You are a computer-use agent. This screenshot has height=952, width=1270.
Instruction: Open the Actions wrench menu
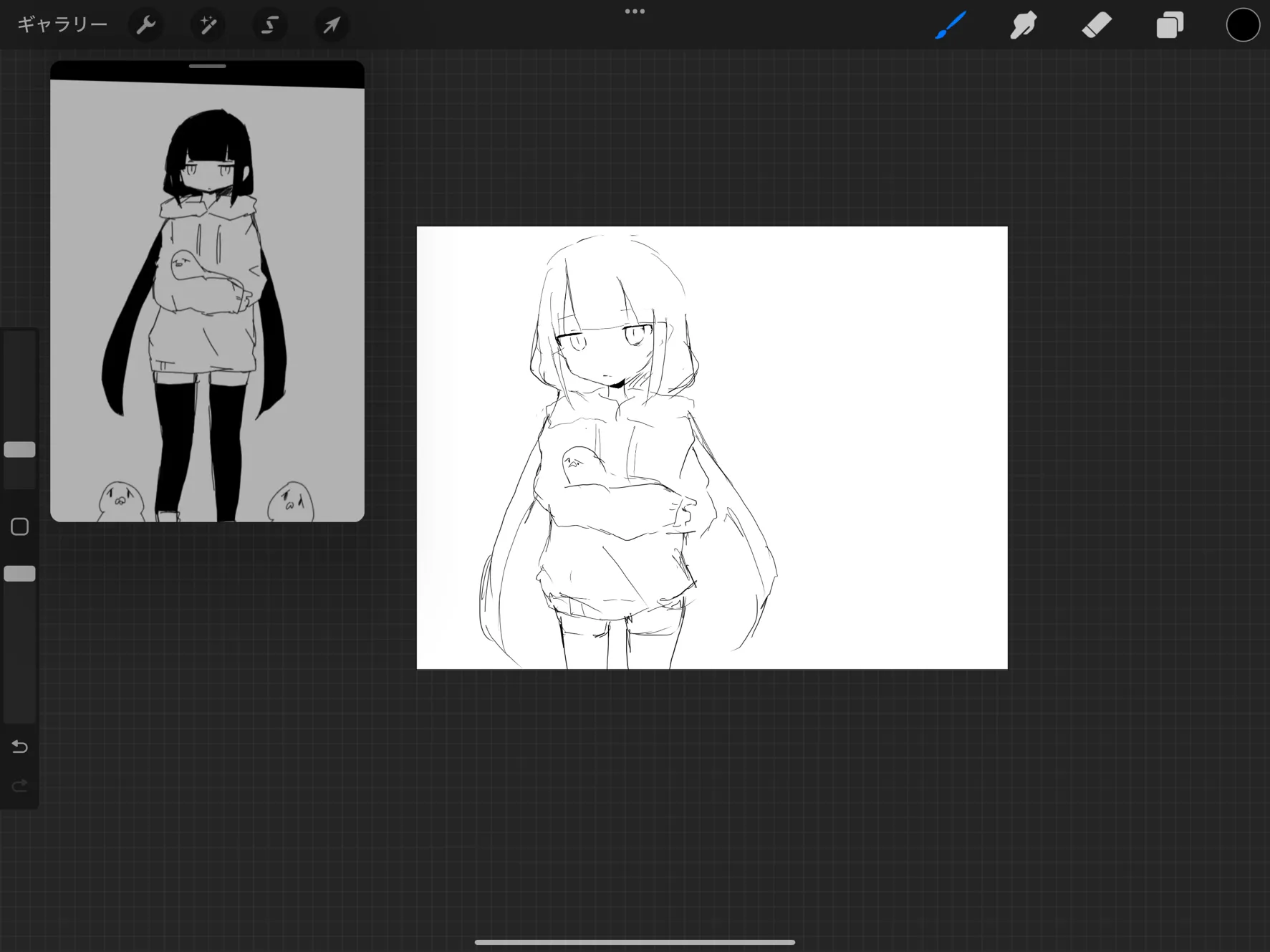[x=146, y=25]
